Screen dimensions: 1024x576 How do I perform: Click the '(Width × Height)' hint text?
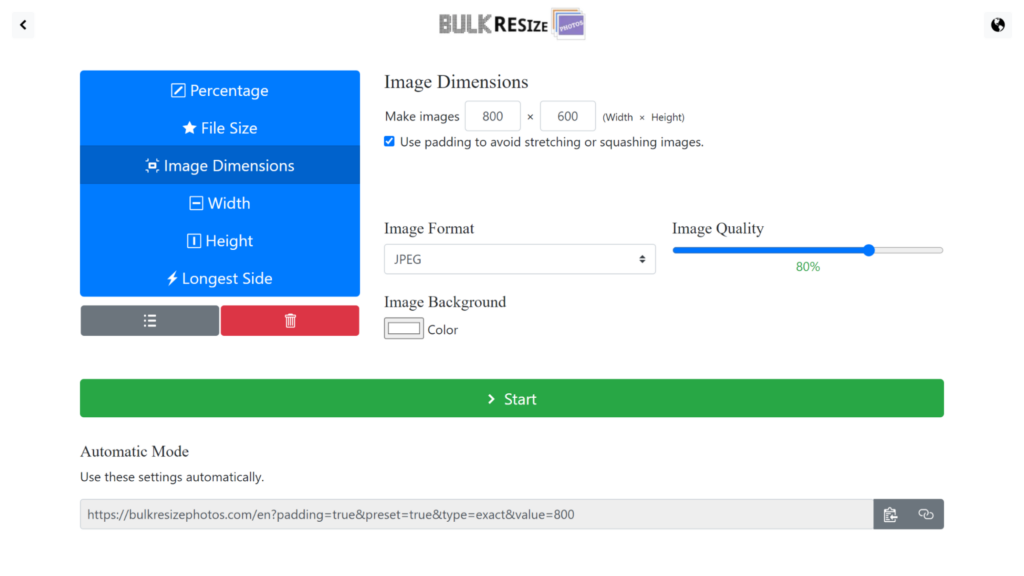[x=643, y=118]
